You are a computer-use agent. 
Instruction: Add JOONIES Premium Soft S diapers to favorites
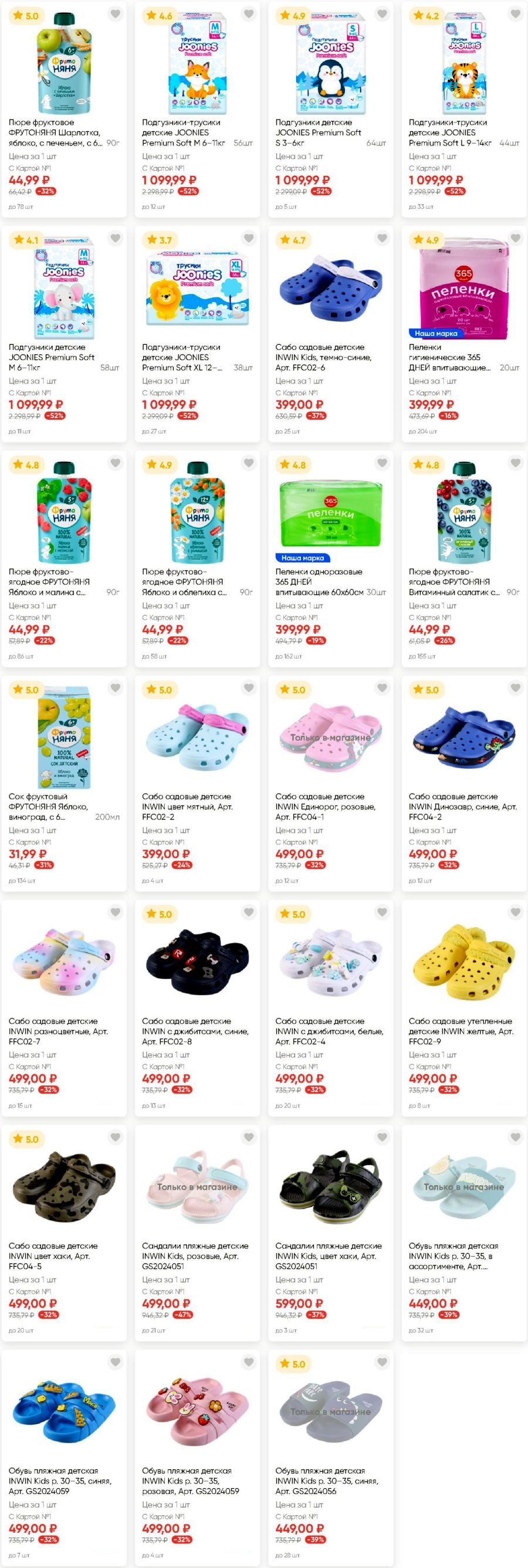point(382,13)
